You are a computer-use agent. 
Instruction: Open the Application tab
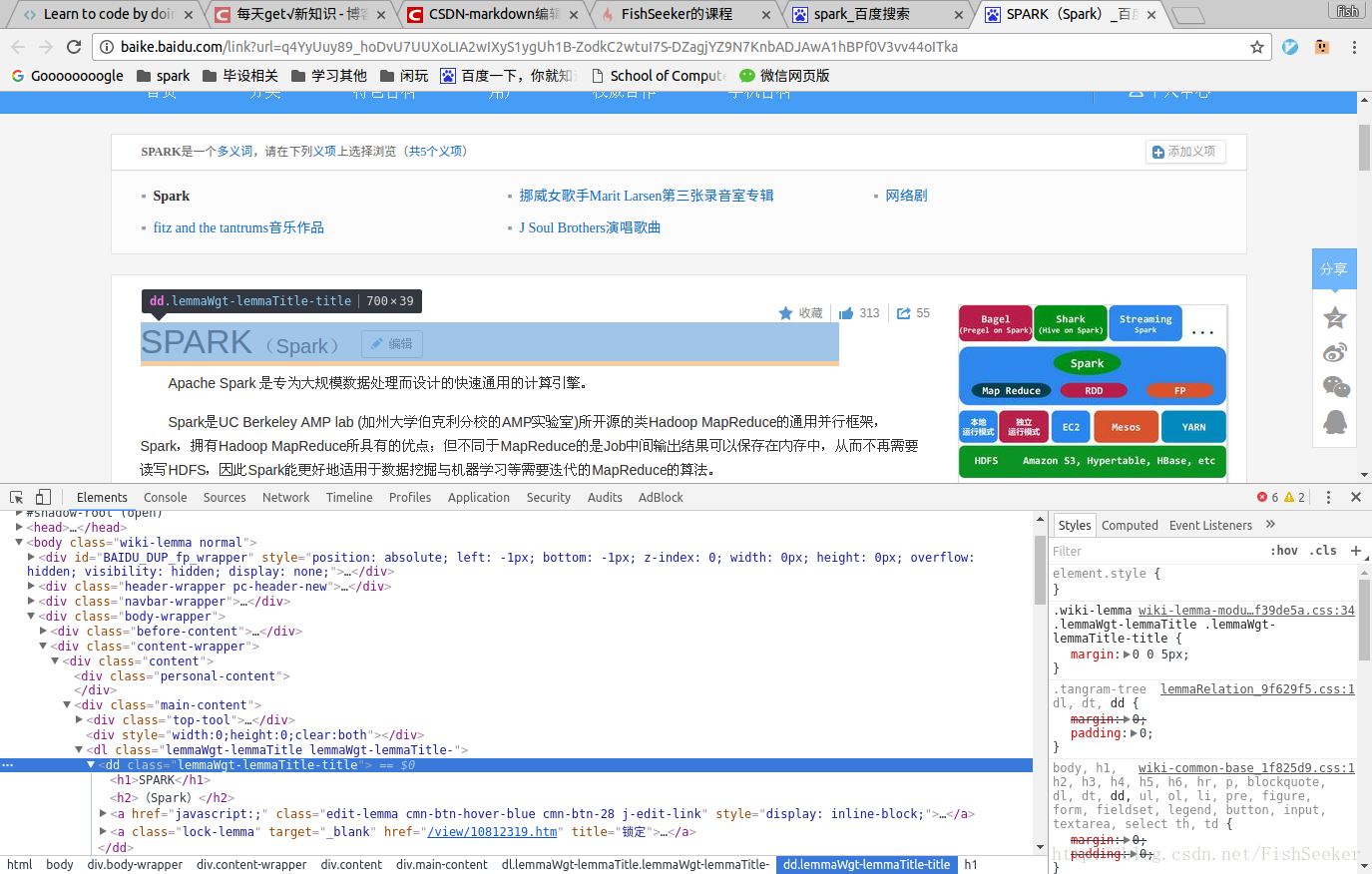tap(479, 497)
